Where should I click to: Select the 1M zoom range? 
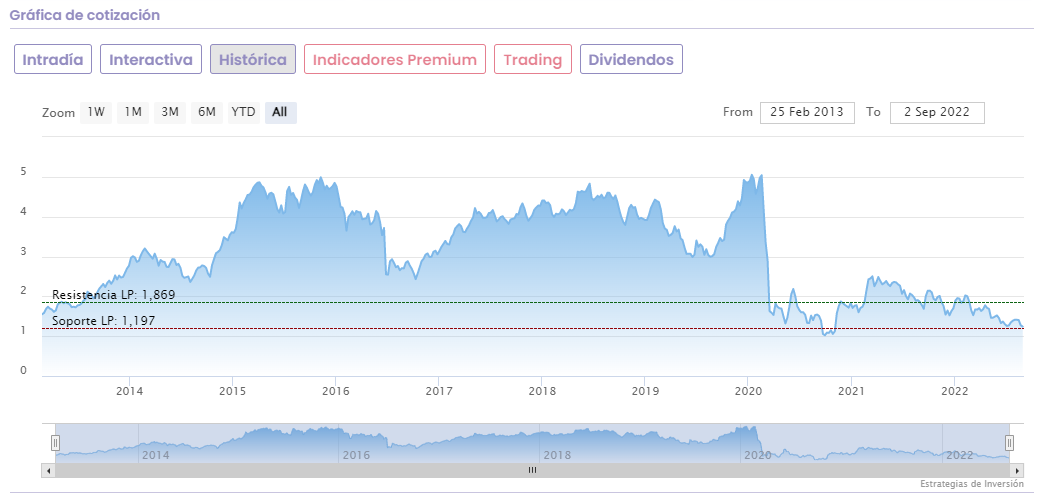point(133,112)
